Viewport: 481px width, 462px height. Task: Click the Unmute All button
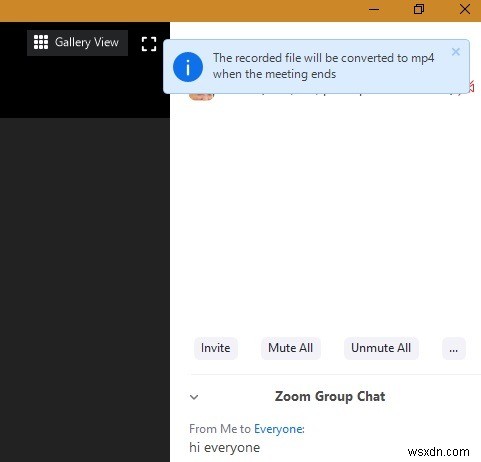(381, 348)
